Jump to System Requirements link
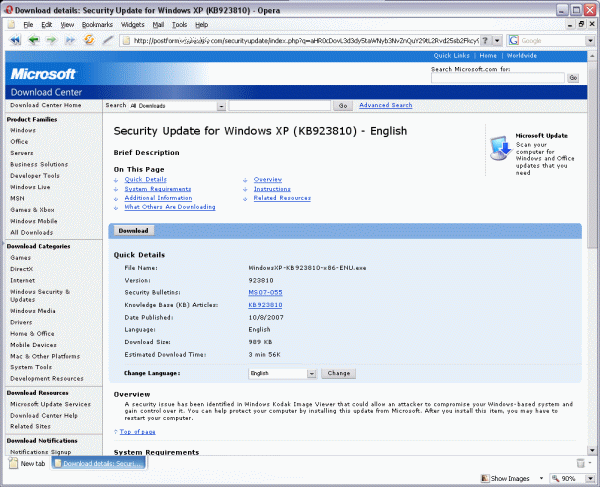 click(158, 189)
